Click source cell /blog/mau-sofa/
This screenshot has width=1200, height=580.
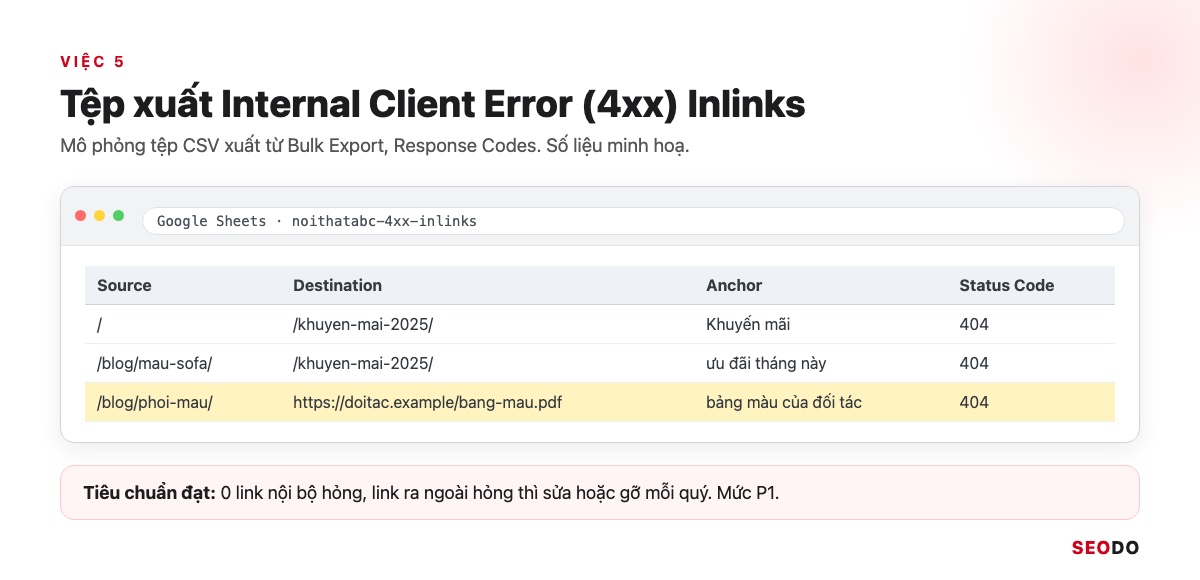tap(154, 363)
